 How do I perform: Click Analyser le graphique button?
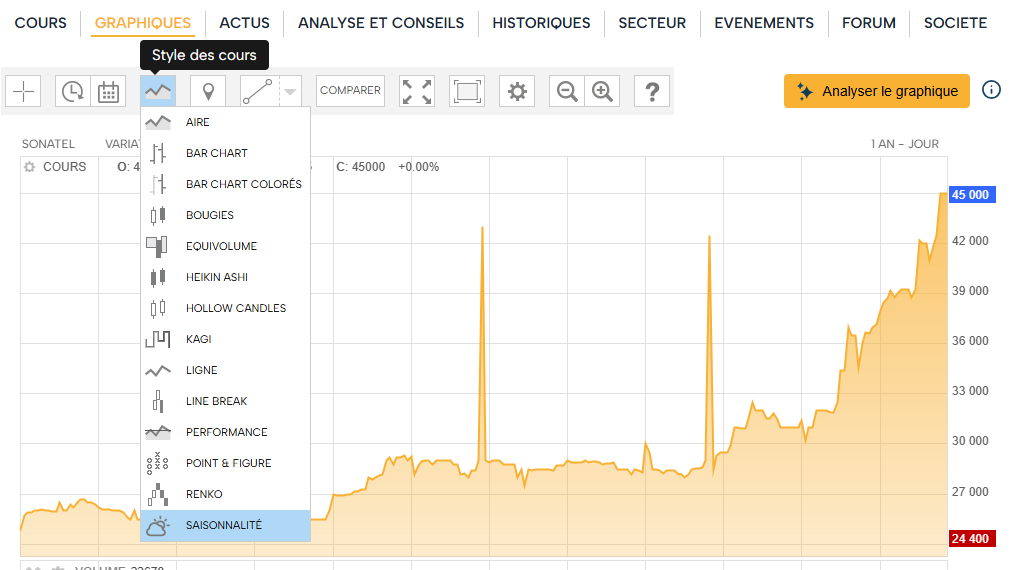click(x=877, y=91)
